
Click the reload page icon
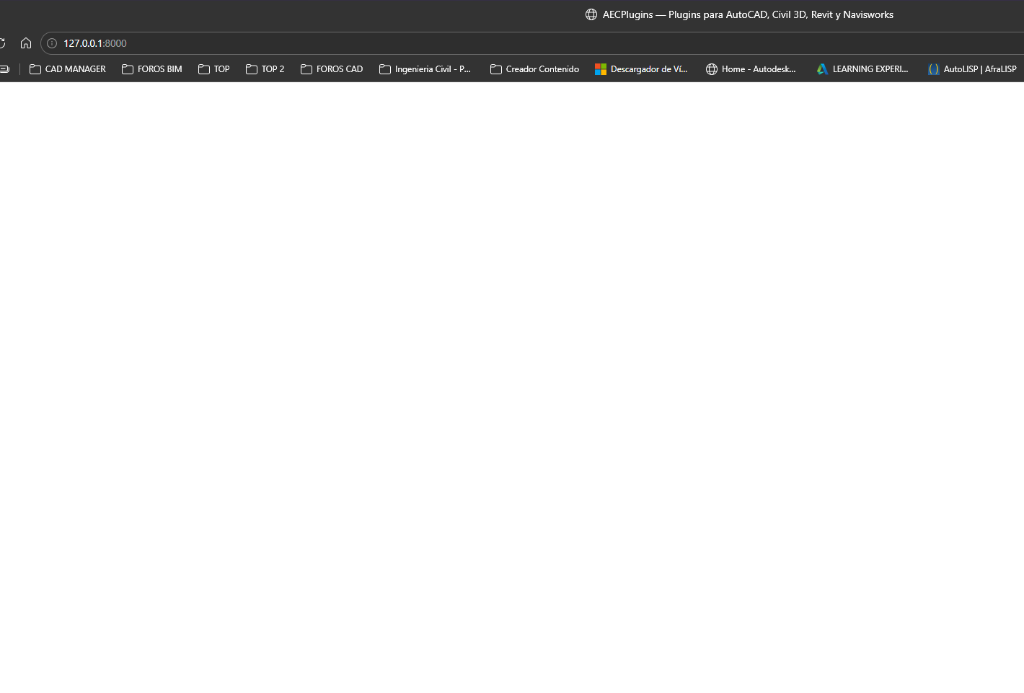[x=2, y=43]
